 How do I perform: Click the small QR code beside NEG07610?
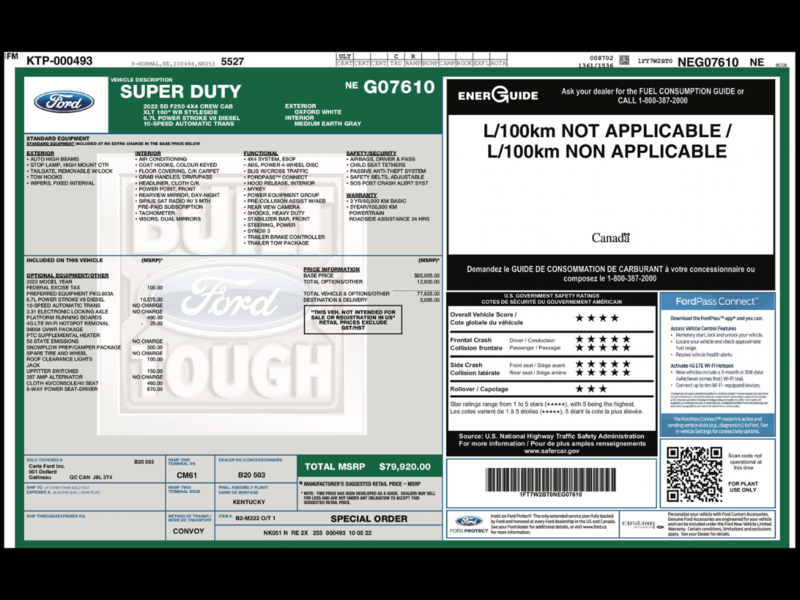click(624, 60)
